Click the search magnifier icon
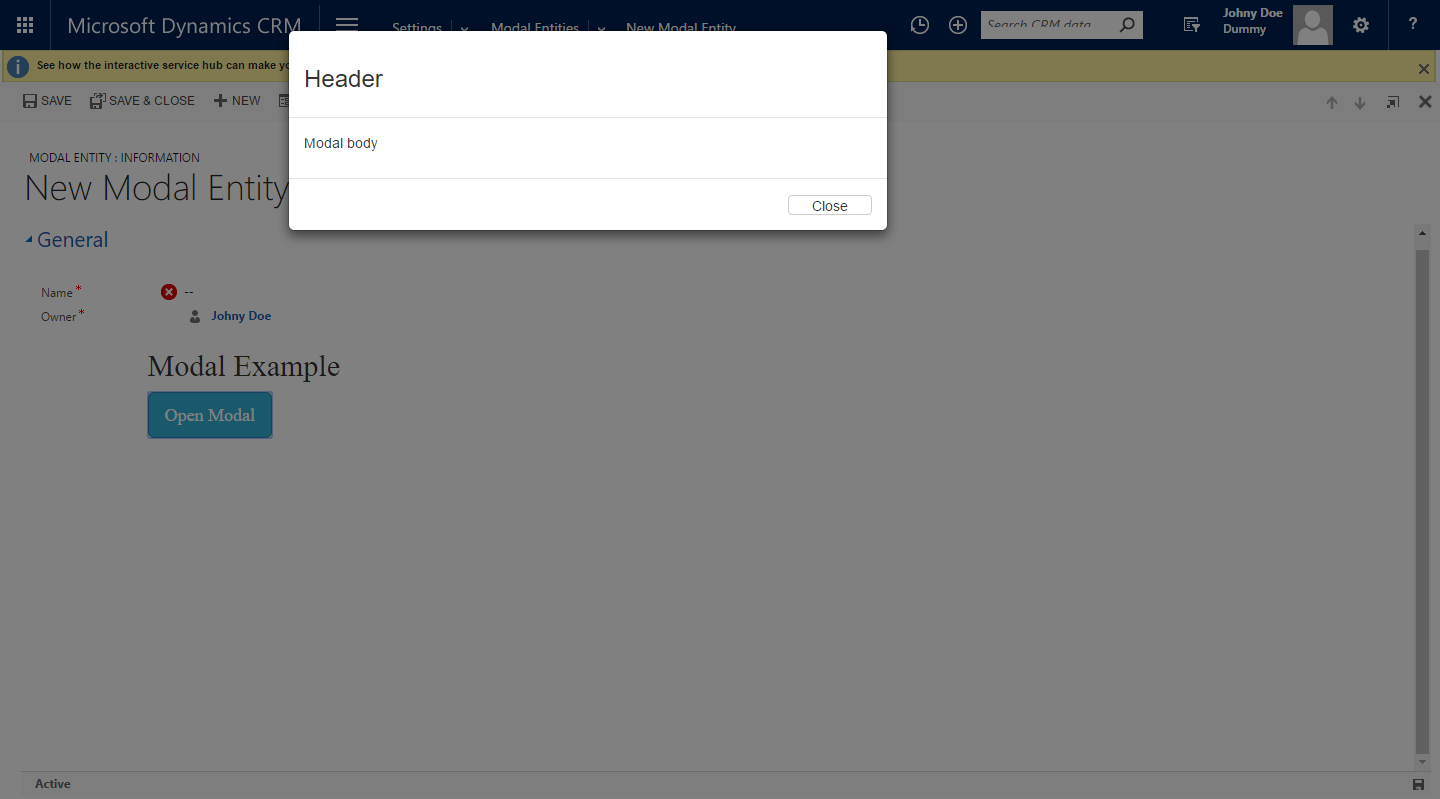The image size is (1440, 799). click(1127, 25)
